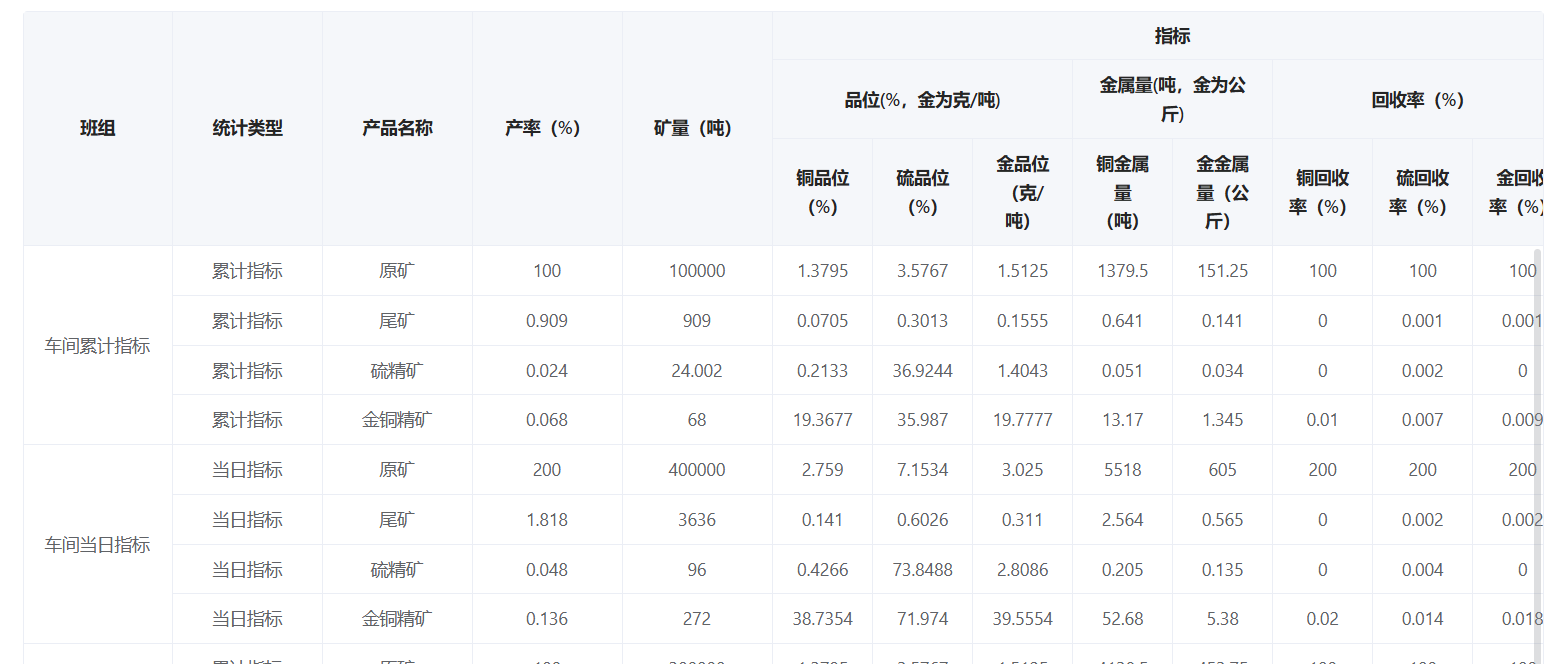Screen dimensions: 1556x664
Task: Click the 24.002 ore quantity cell
Action: click(697, 371)
